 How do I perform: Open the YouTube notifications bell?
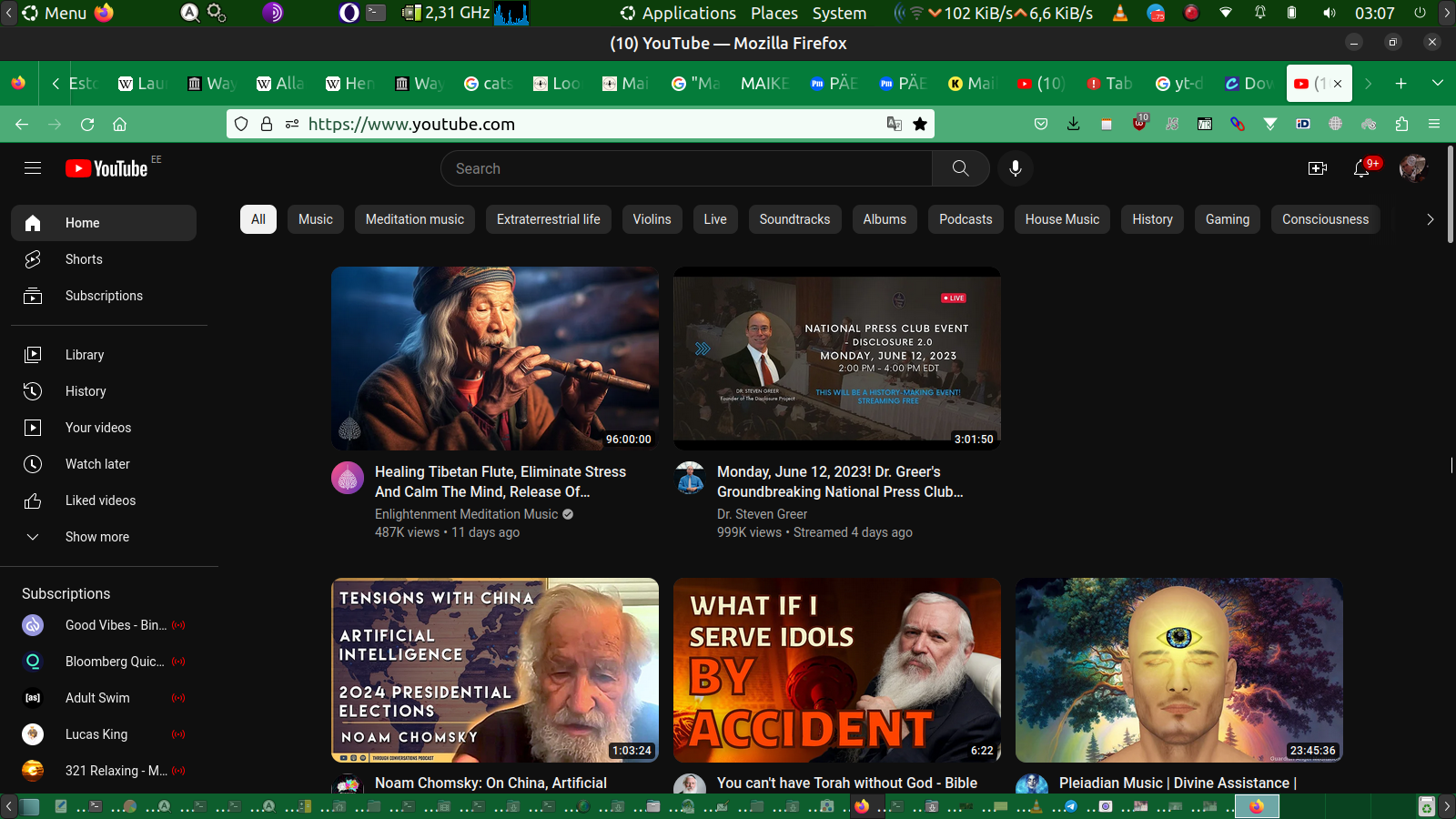[1361, 168]
